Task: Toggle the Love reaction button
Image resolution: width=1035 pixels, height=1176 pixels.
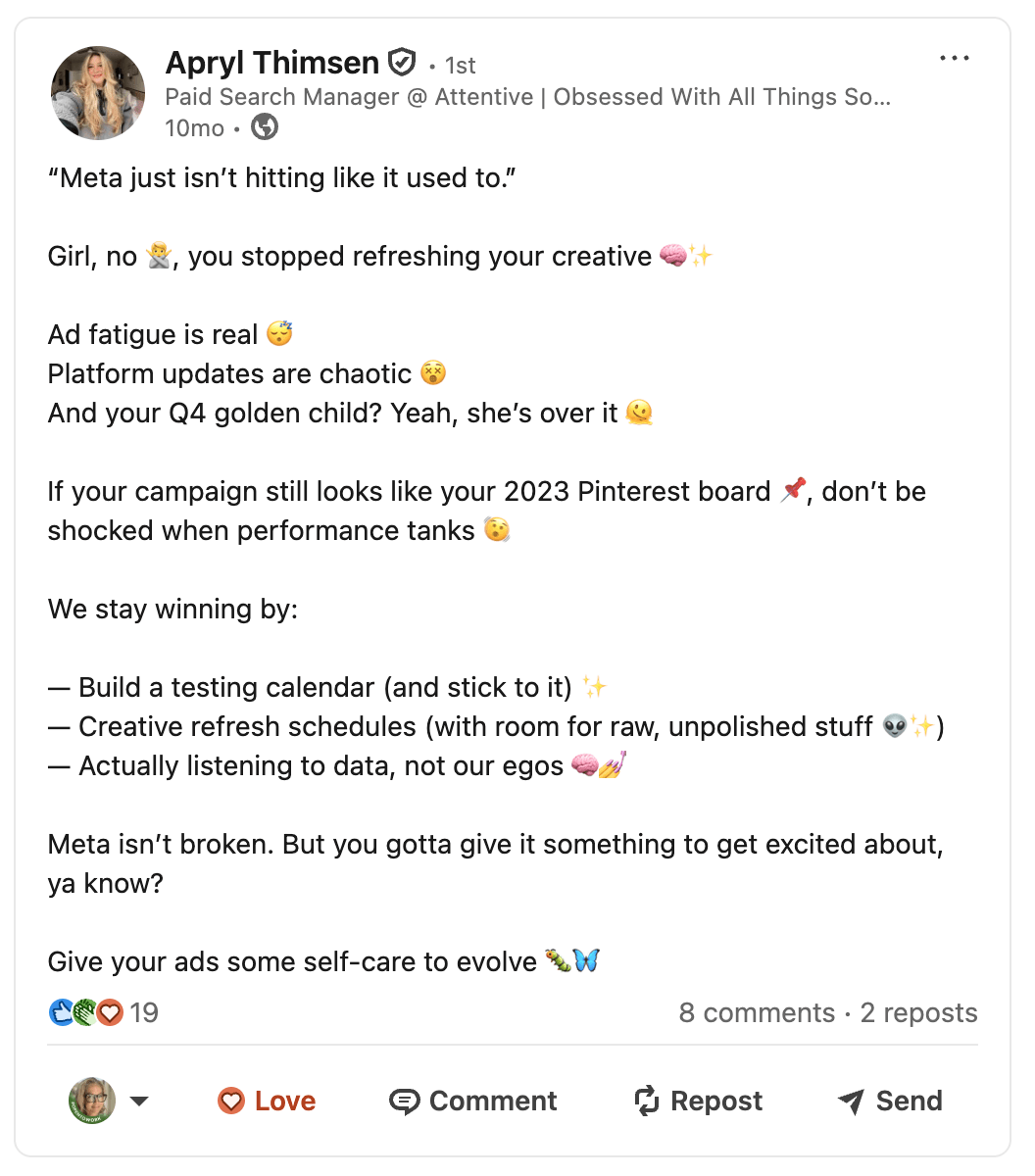Action: click(267, 1102)
